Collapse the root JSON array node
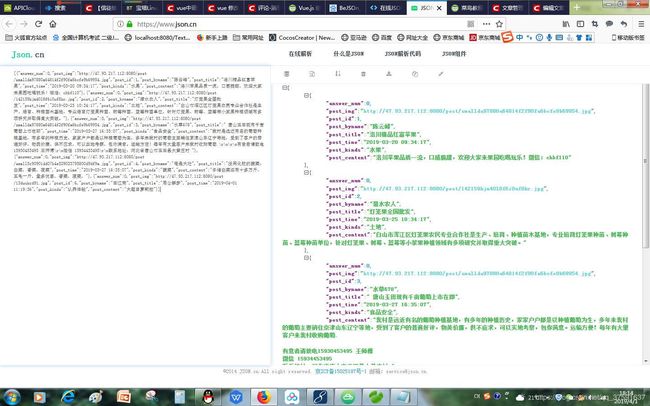Image resolution: width=650 pixels, height=406 pixels. tap(285, 88)
